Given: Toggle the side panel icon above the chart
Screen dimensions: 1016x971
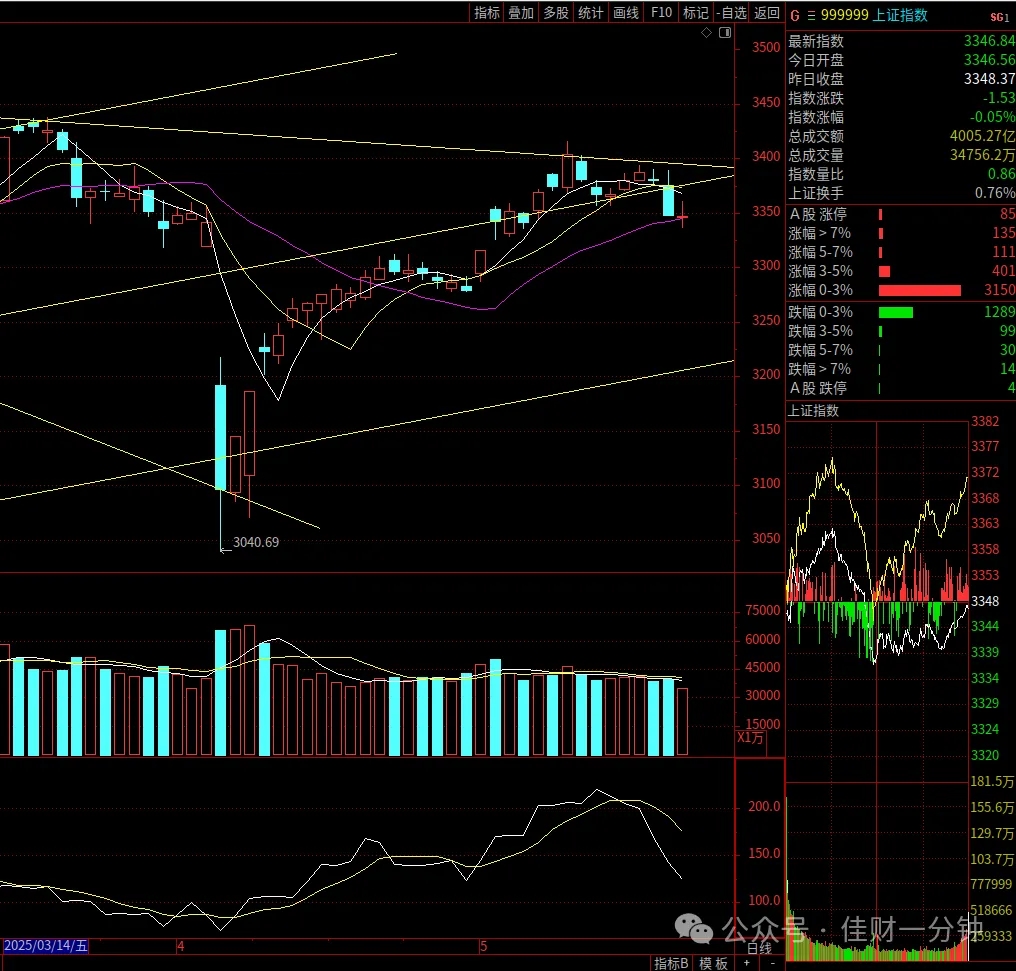Looking at the screenshot, I should (725, 32).
